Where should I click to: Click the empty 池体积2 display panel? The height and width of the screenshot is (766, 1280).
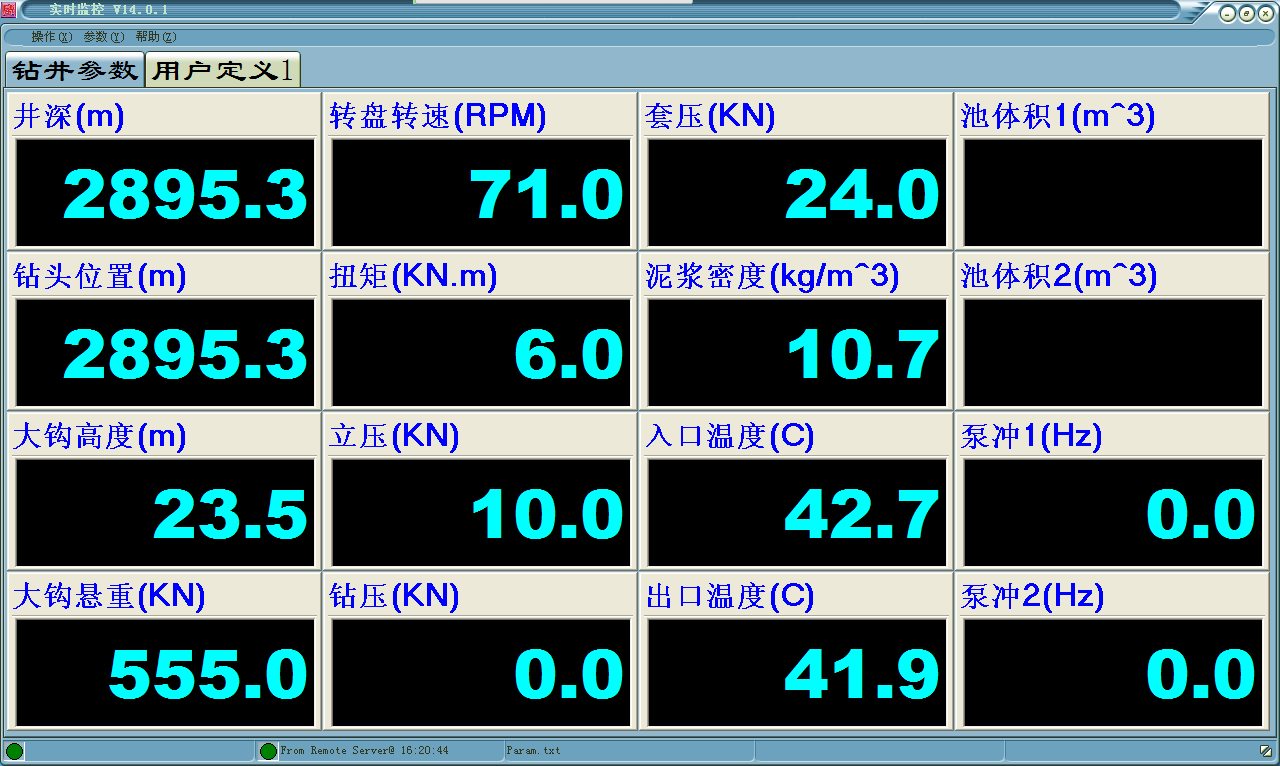[1113, 353]
